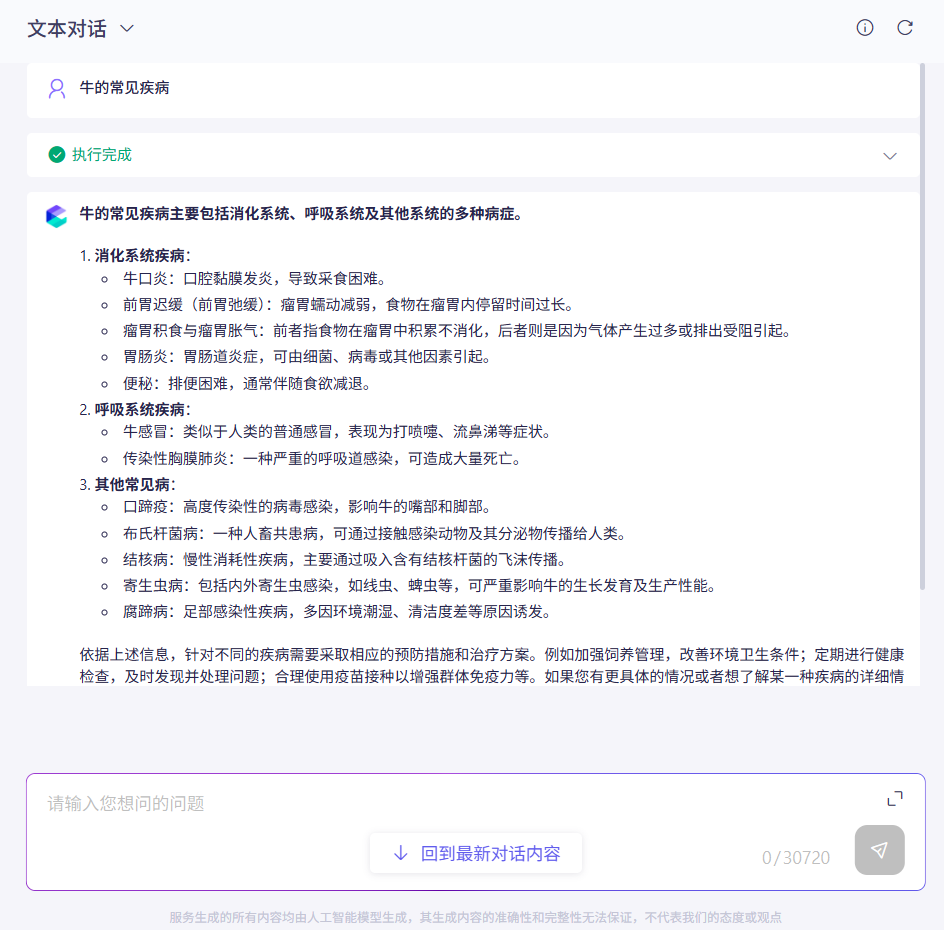944x930 pixels.
Task: Click the 口蹄疫 list item
Action: [306, 507]
